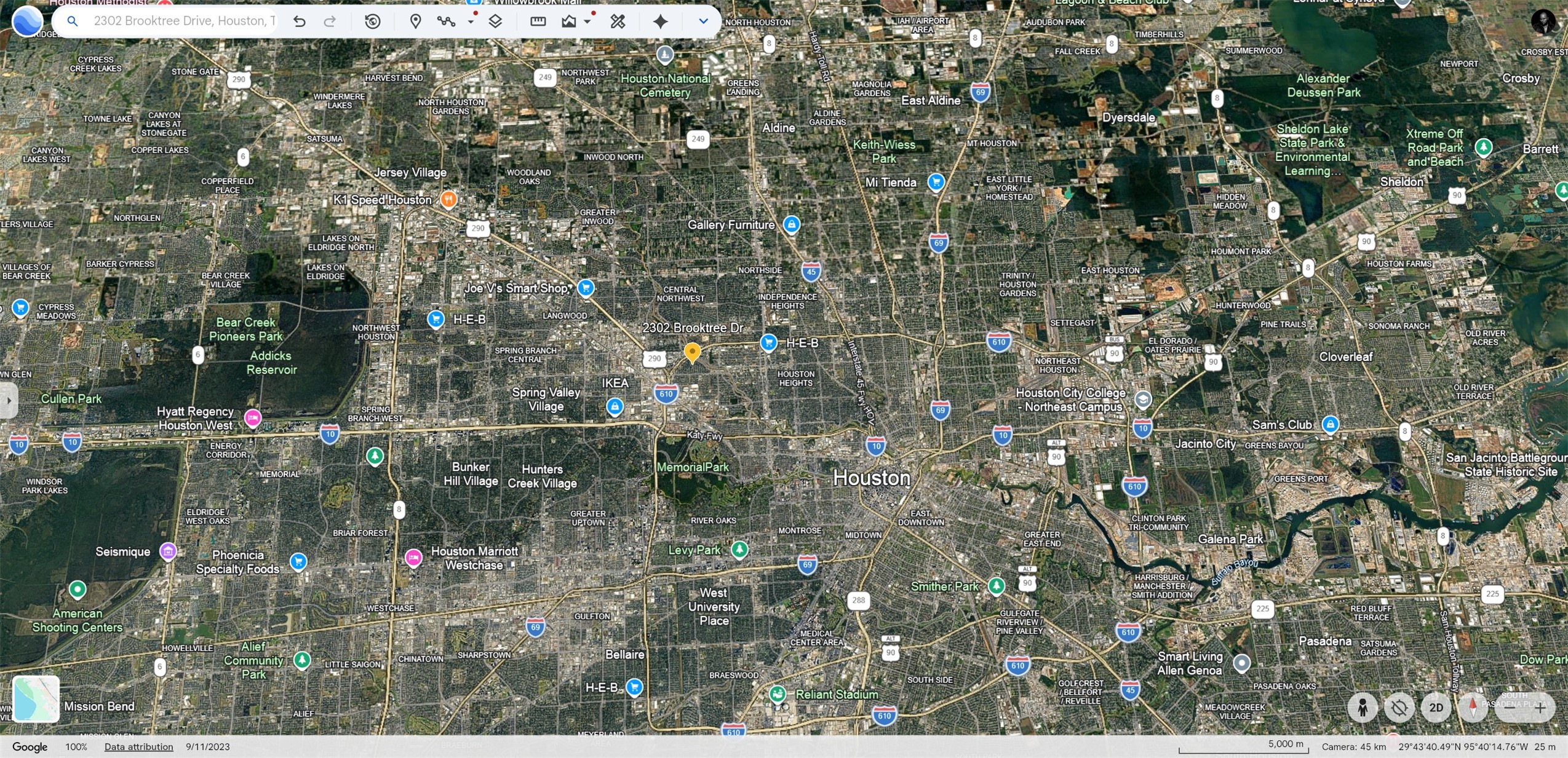
Task: Open the Map layers stack icon
Action: (x=495, y=22)
